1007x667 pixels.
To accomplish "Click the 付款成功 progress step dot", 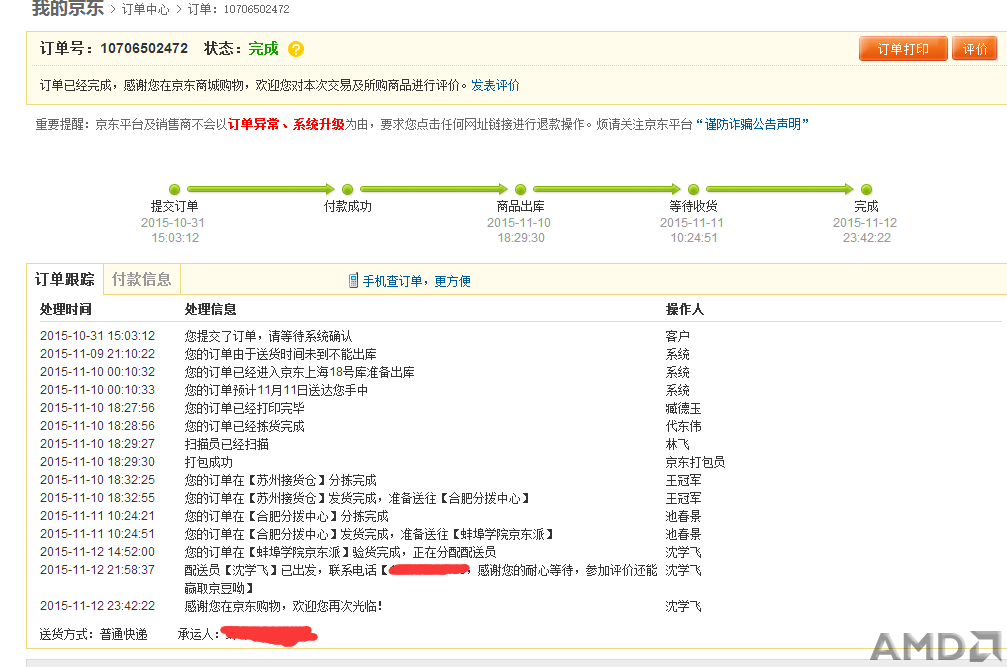I will click(x=347, y=189).
